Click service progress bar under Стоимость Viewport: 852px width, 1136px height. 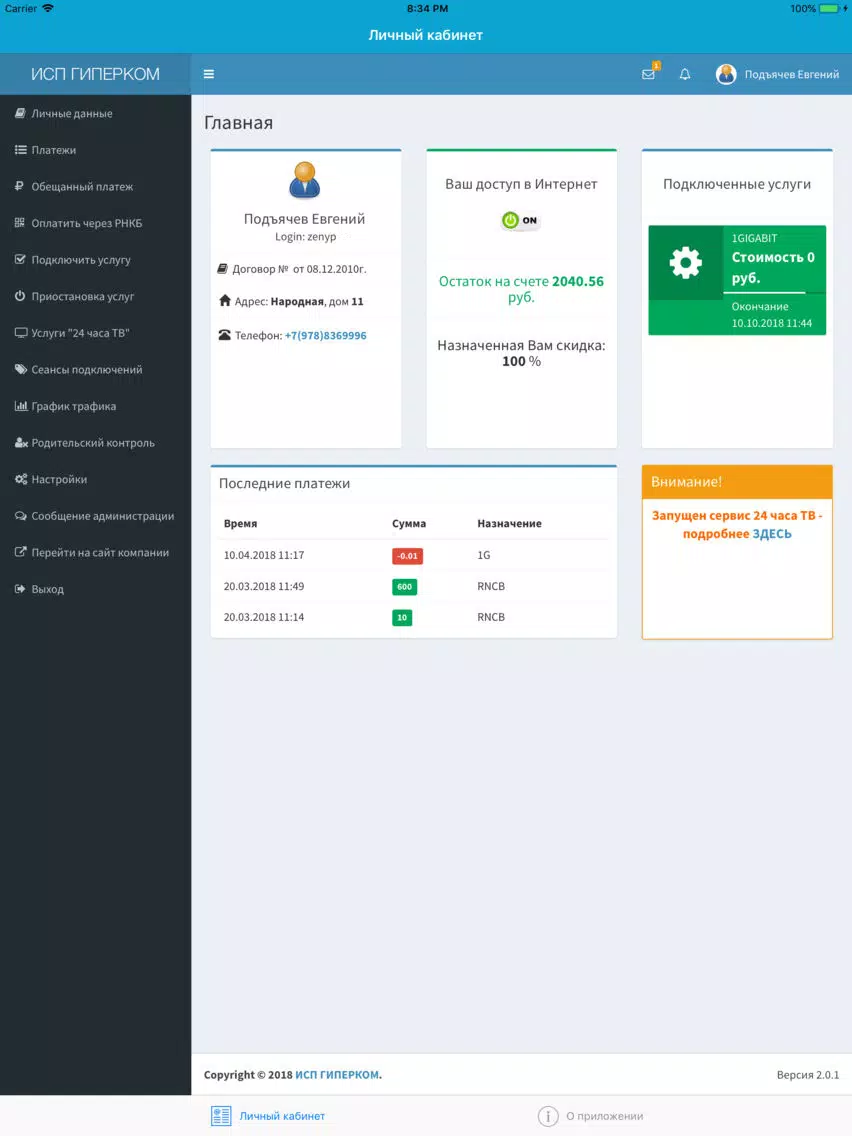(774, 293)
